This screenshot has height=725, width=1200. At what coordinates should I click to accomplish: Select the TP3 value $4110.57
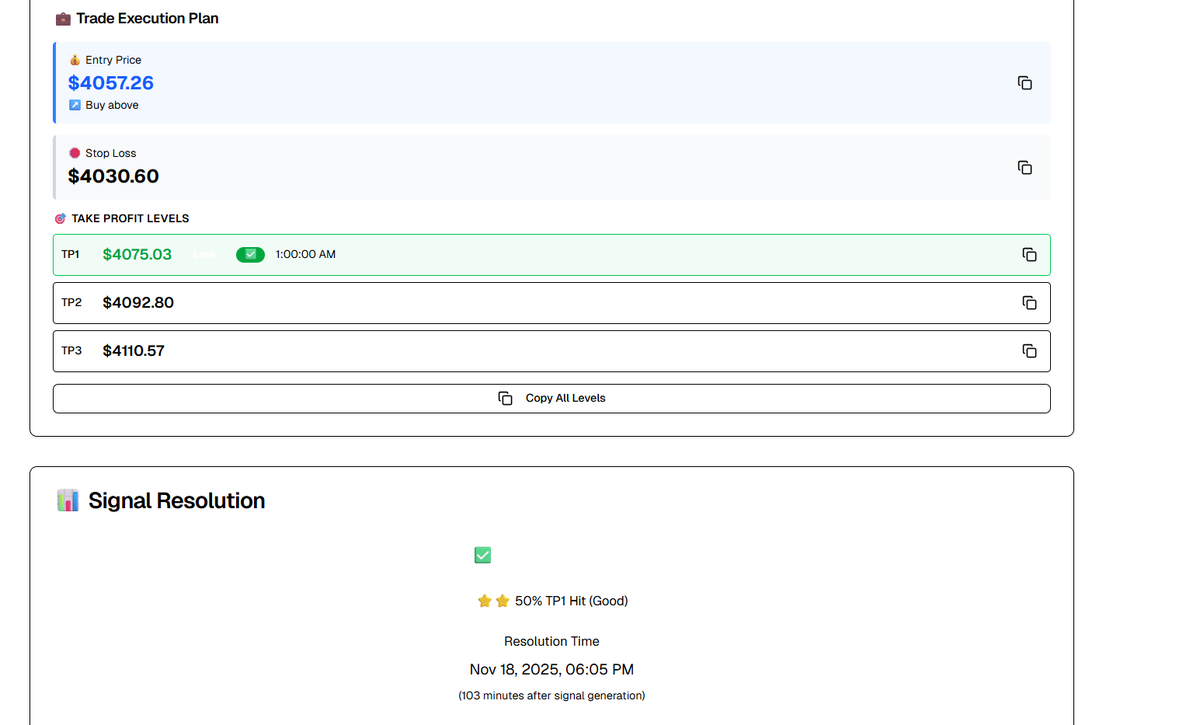pos(134,351)
